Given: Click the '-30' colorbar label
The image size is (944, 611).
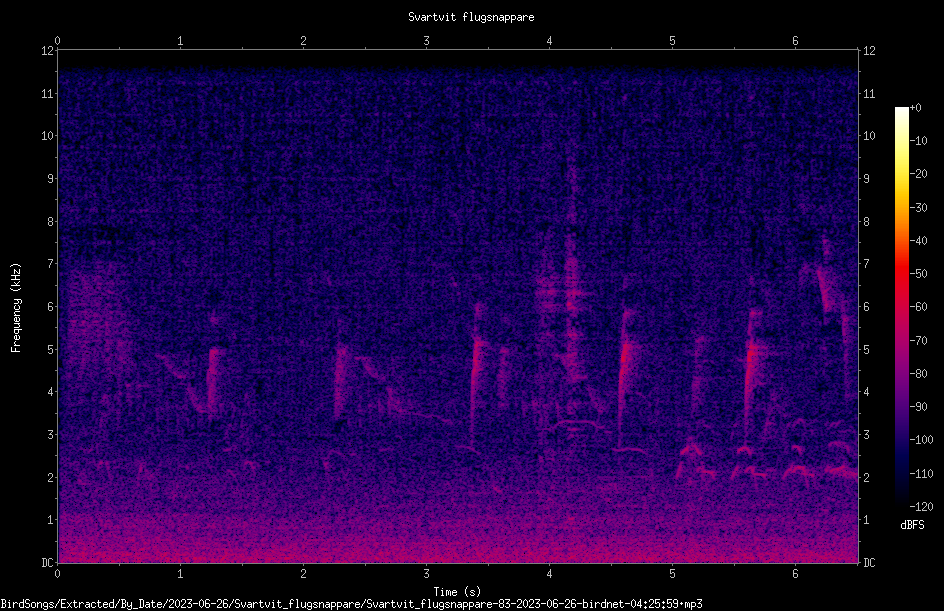Looking at the screenshot, I should click(918, 208).
